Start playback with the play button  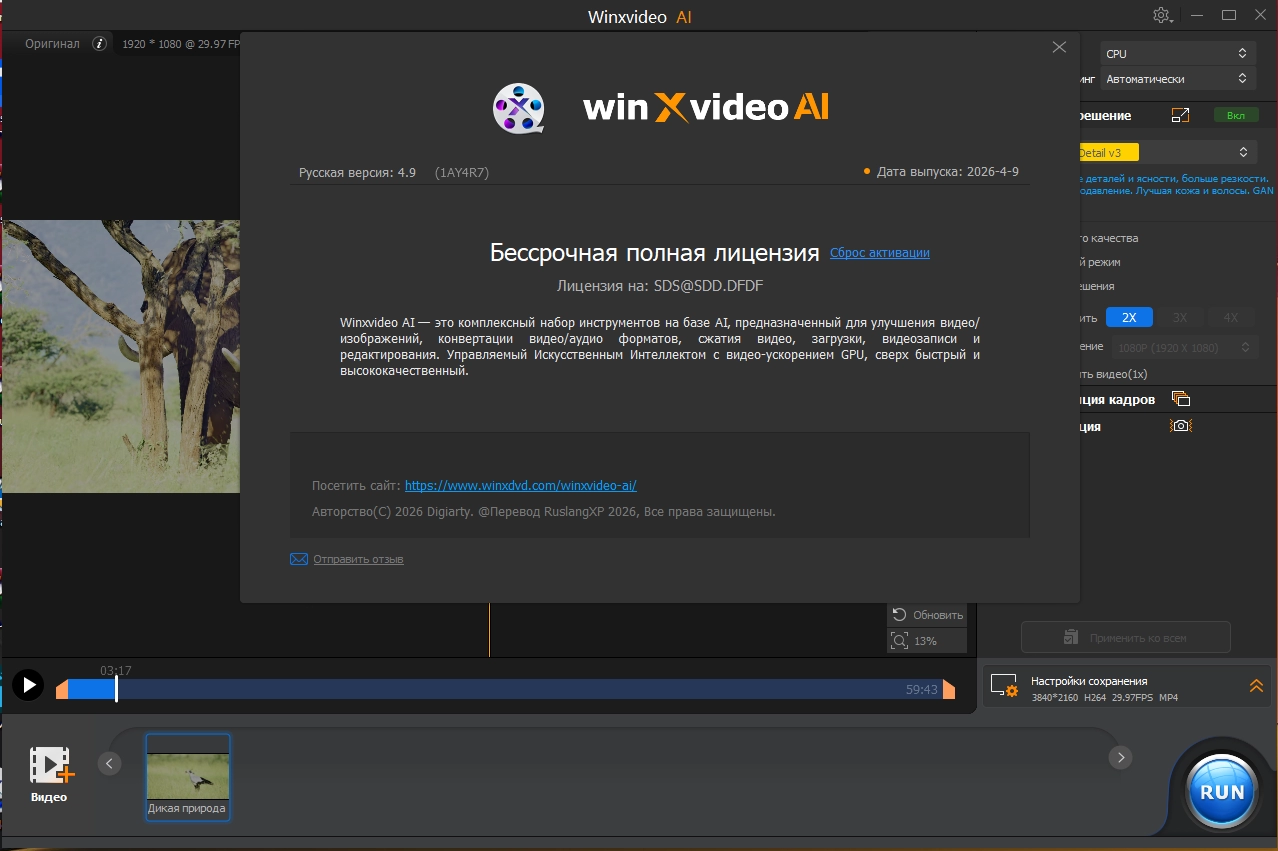[x=28, y=685]
